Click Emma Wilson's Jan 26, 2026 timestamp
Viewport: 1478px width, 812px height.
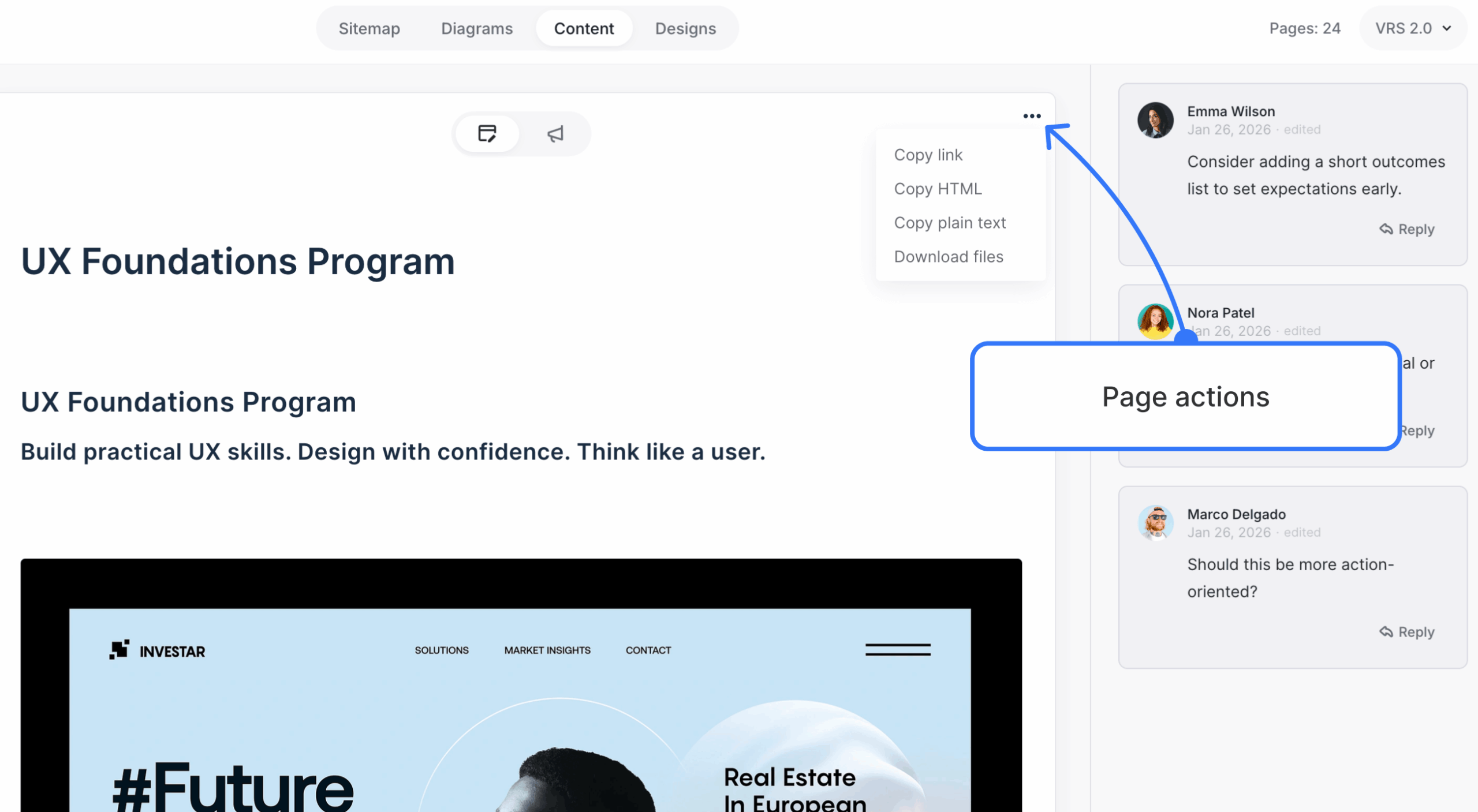1229,130
